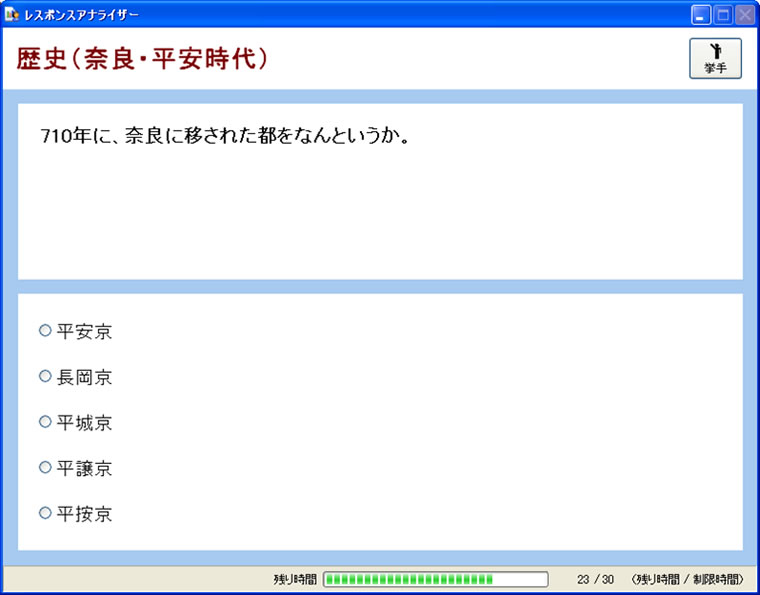Image resolution: width=760 pixels, height=595 pixels.
Task: Click the question text 710年に、奈良に移された都をなんというか。
Action: (x=226, y=137)
